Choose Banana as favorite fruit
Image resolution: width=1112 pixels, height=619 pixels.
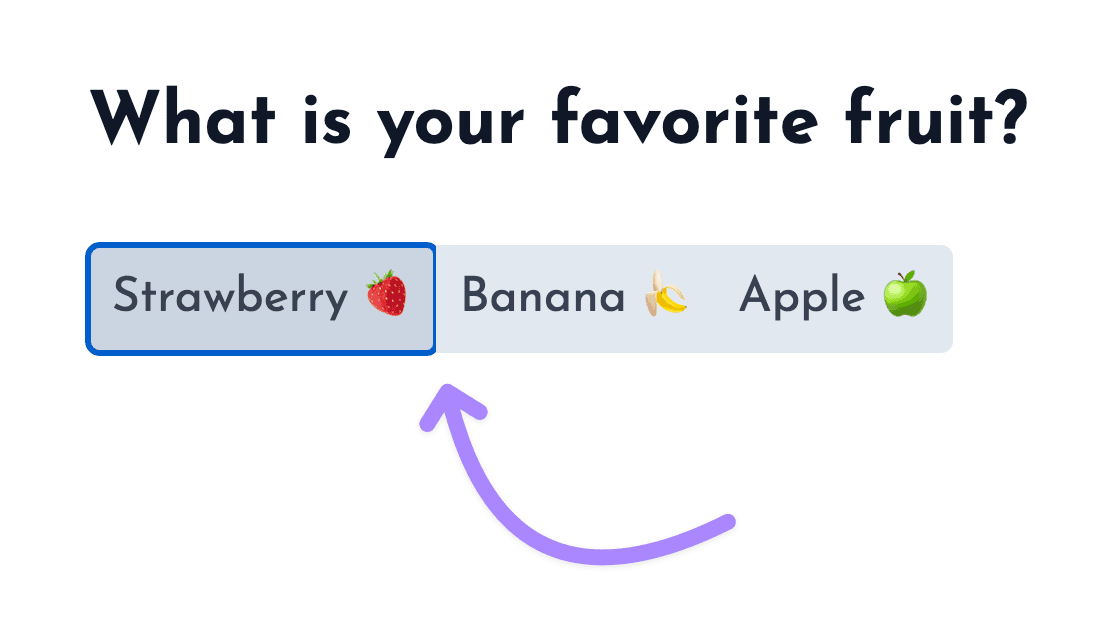574,299
